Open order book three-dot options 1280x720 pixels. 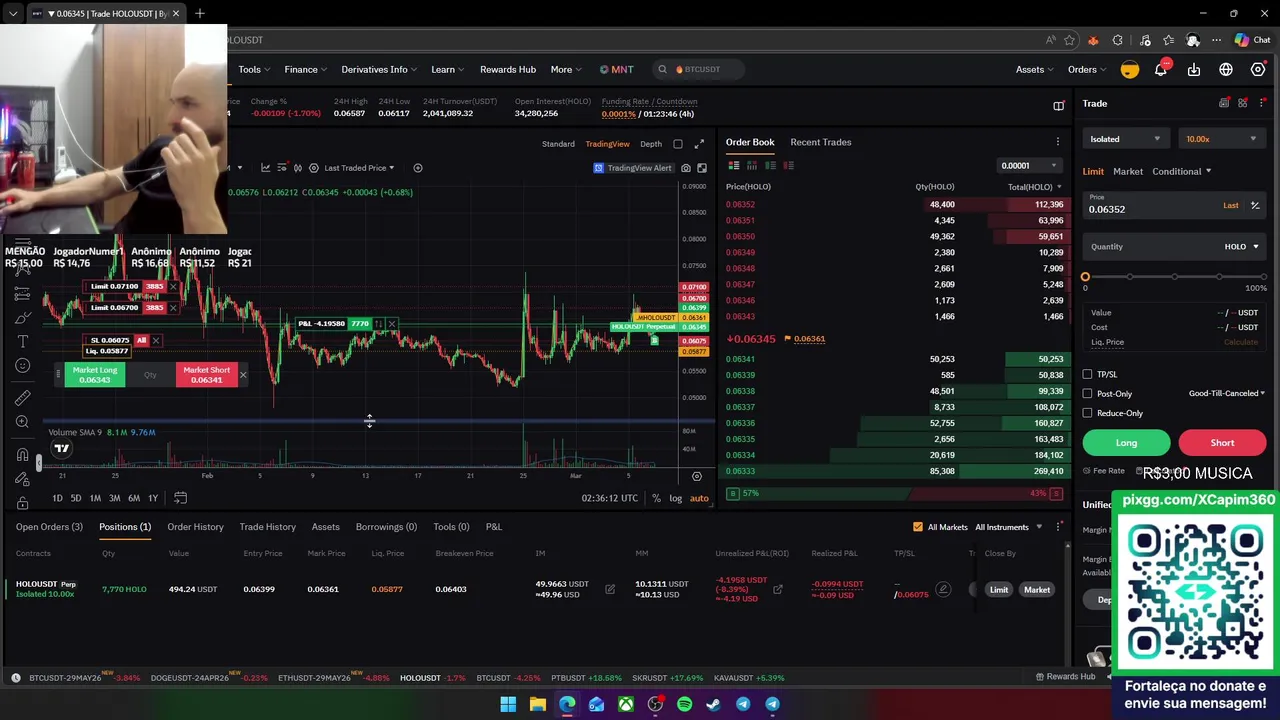click(x=1058, y=142)
